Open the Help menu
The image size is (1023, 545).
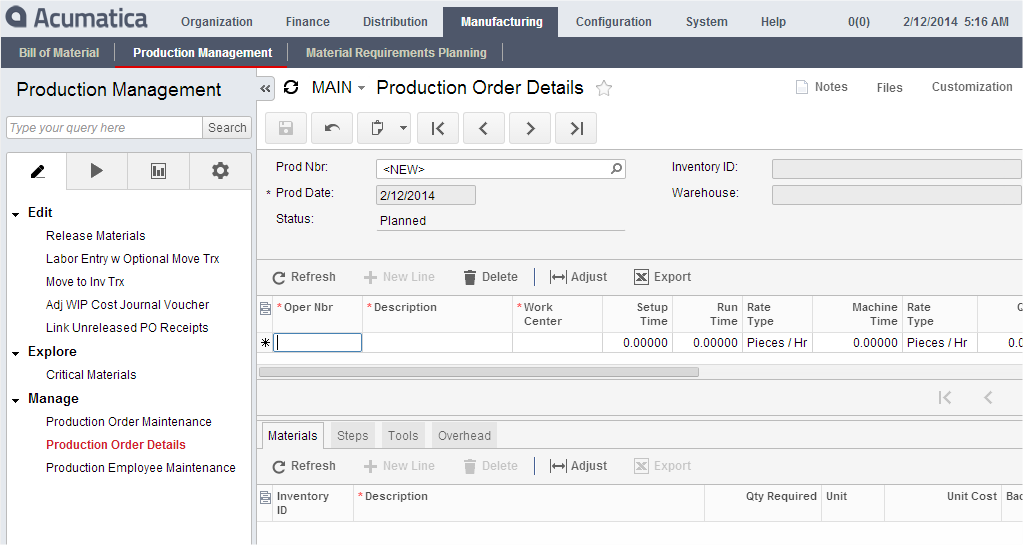click(x=773, y=22)
